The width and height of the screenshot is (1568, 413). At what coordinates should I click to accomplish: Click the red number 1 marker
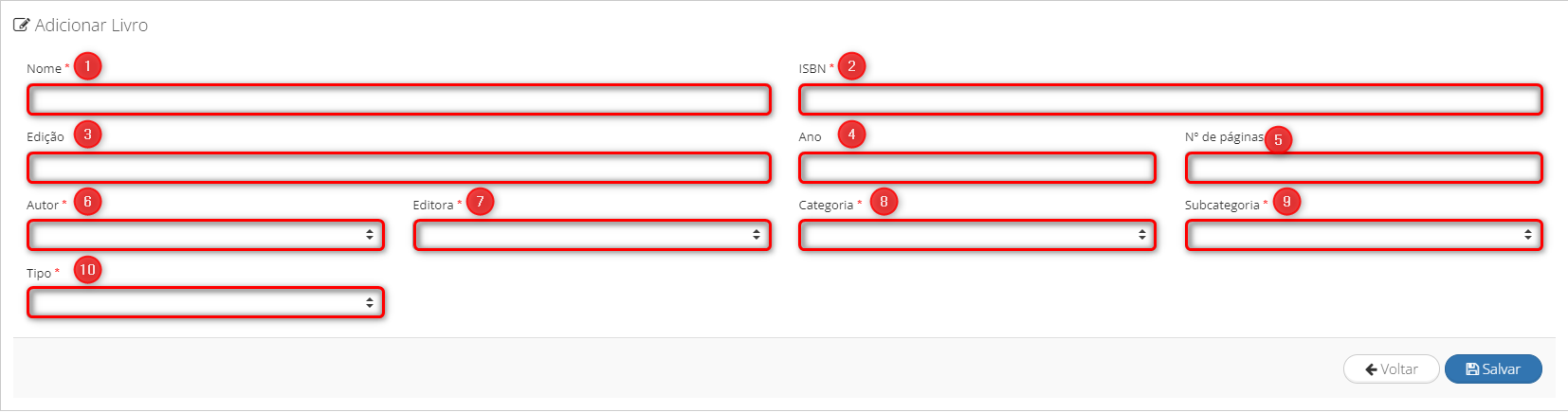87,66
